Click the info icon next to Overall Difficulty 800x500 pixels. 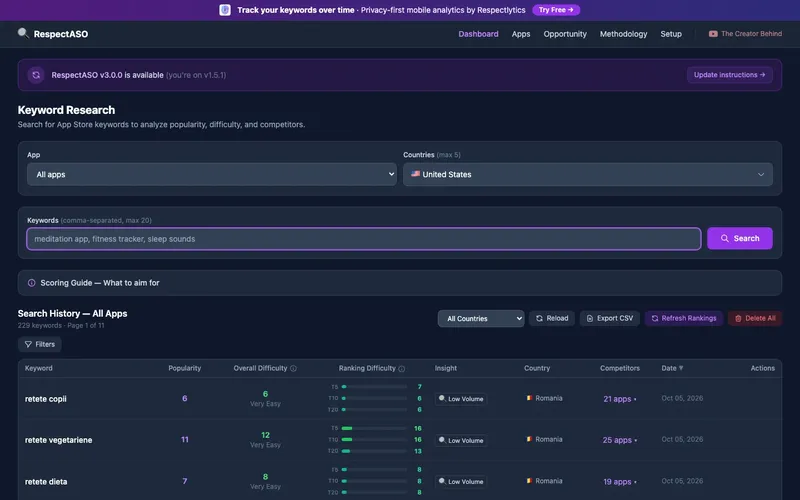pyautogui.click(x=293, y=368)
